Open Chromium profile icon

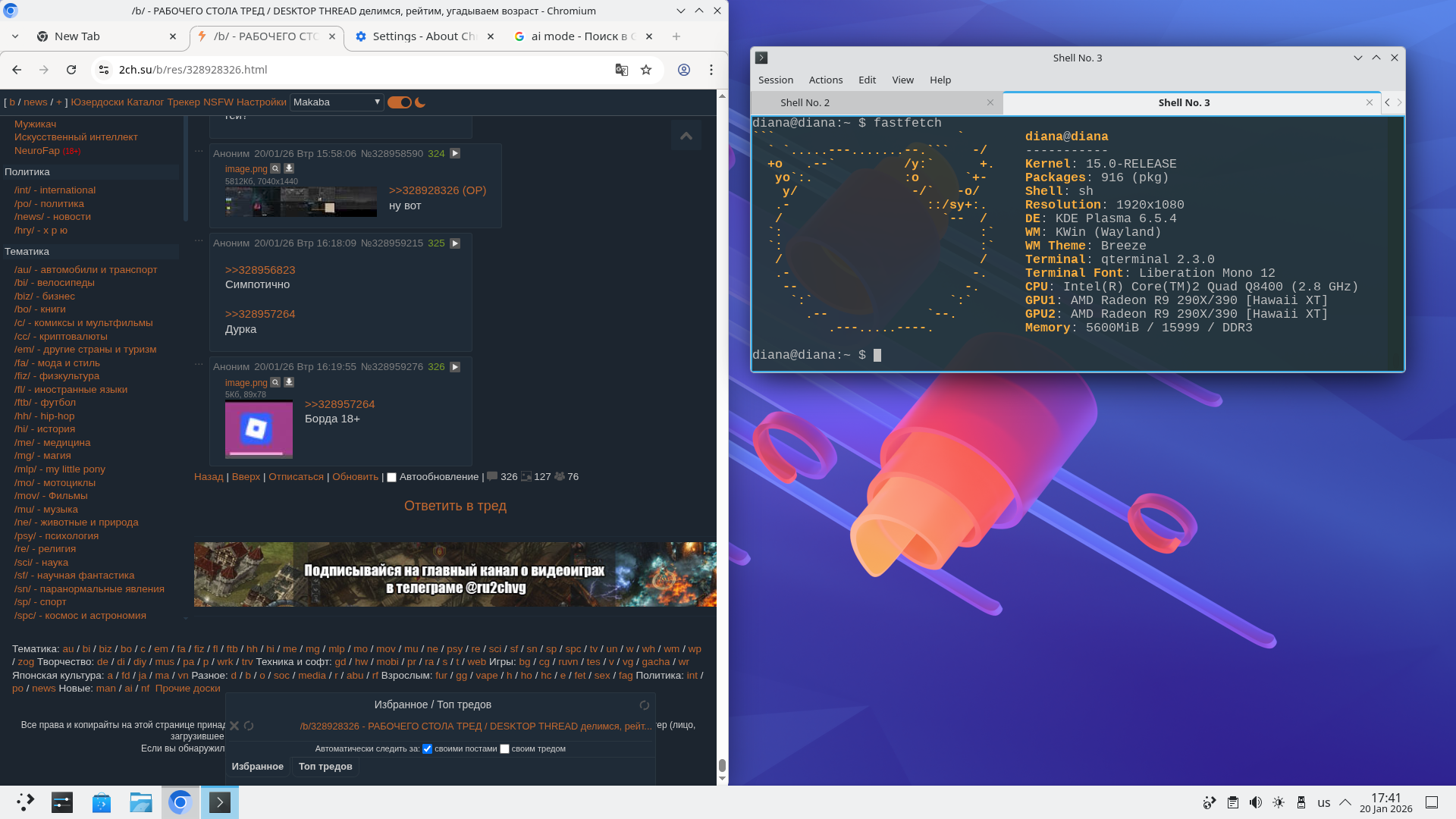point(684,70)
